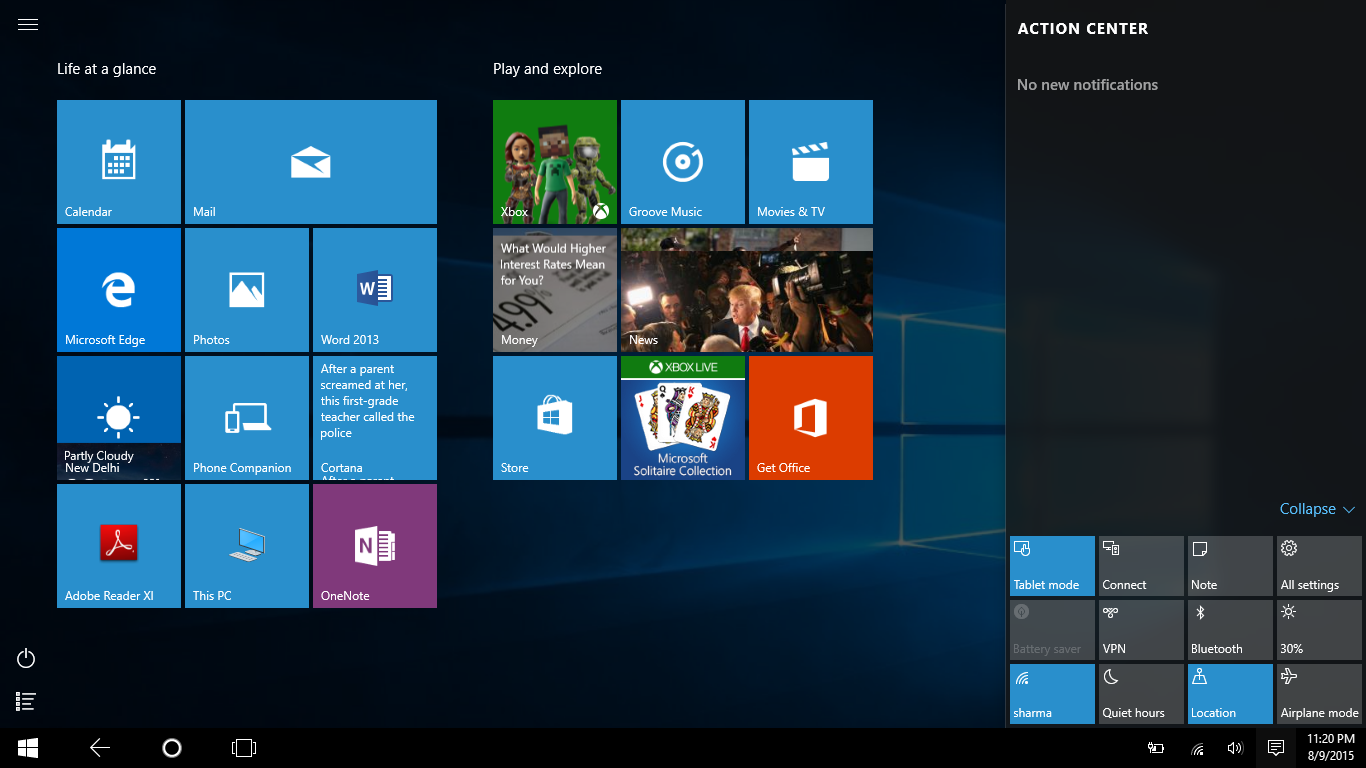This screenshot has height=768, width=1366.
Task: Launch Word 2013 tile
Action: (x=375, y=290)
